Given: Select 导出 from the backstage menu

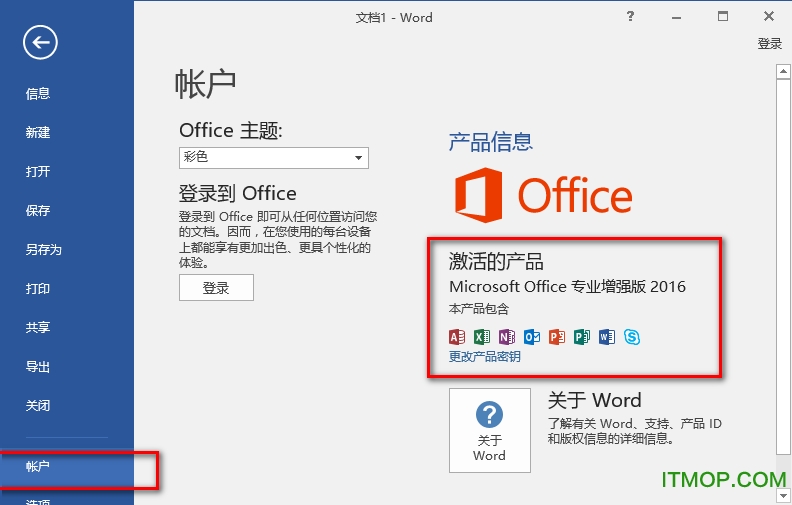Looking at the screenshot, I should coord(38,367).
